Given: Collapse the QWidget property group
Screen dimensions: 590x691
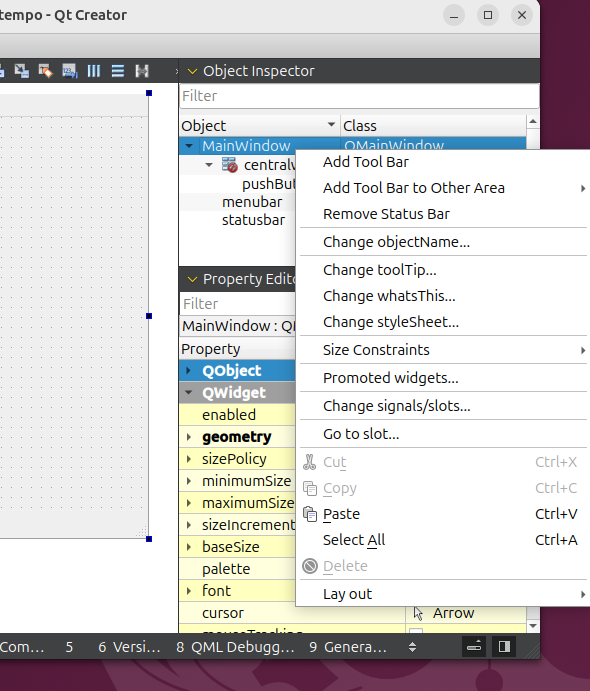Looking at the screenshot, I should click(x=189, y=392).
